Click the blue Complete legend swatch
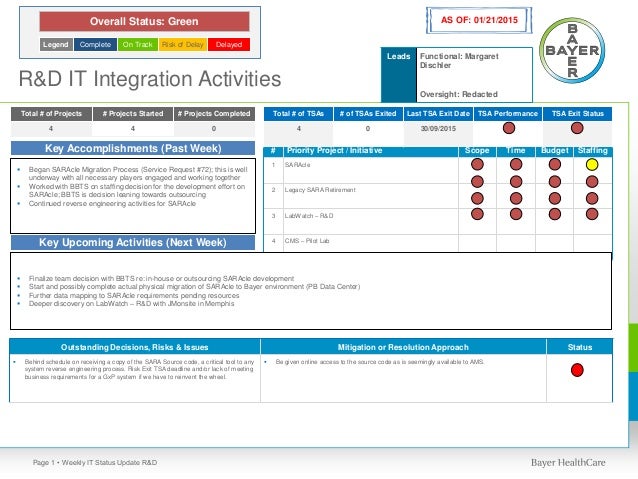 pos(95,44)
